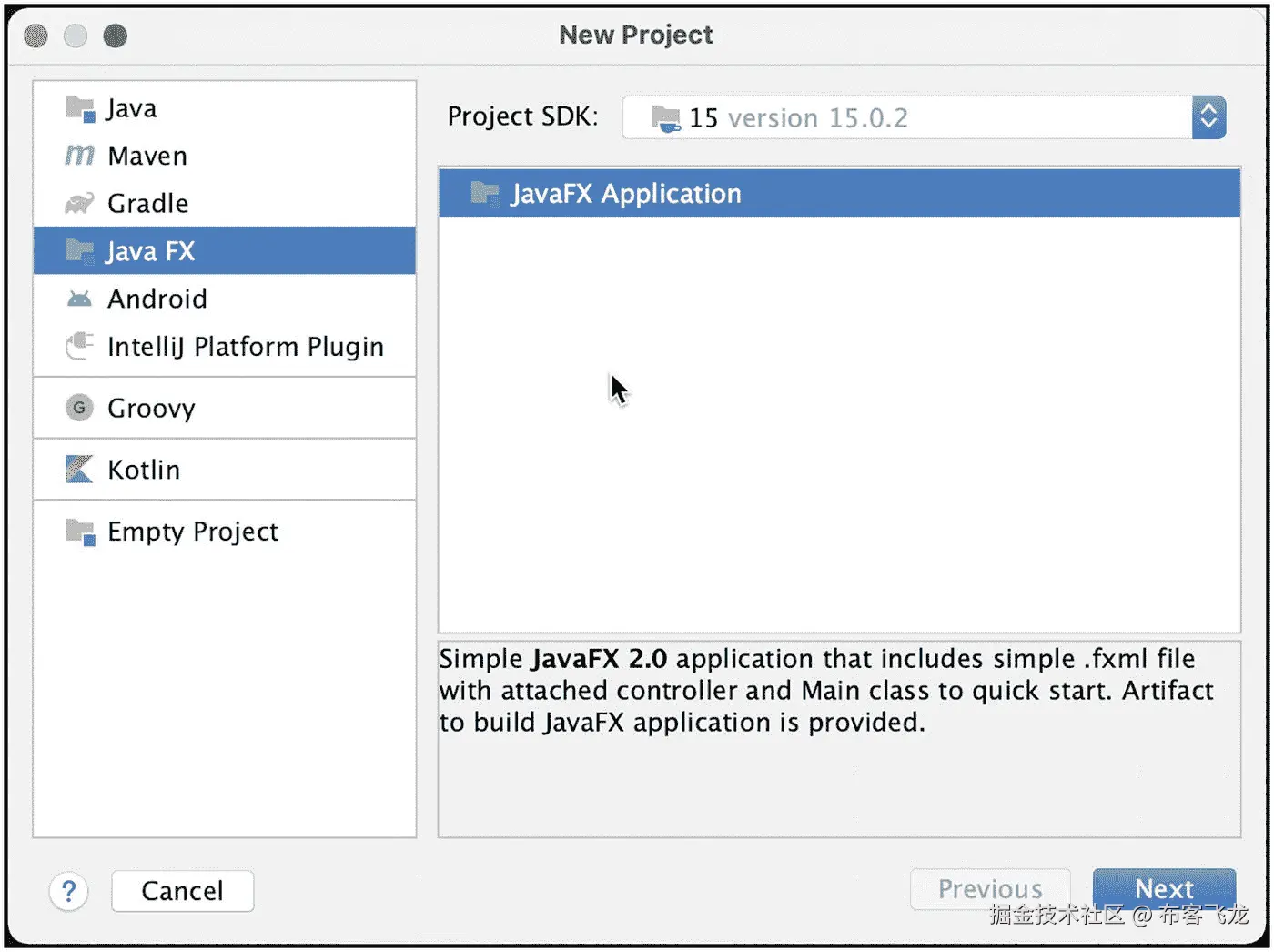Choose the Kotlin project type label
The width and height of the screenshot is (1274, 952).
pyautogui.click(x=144, y=470)
